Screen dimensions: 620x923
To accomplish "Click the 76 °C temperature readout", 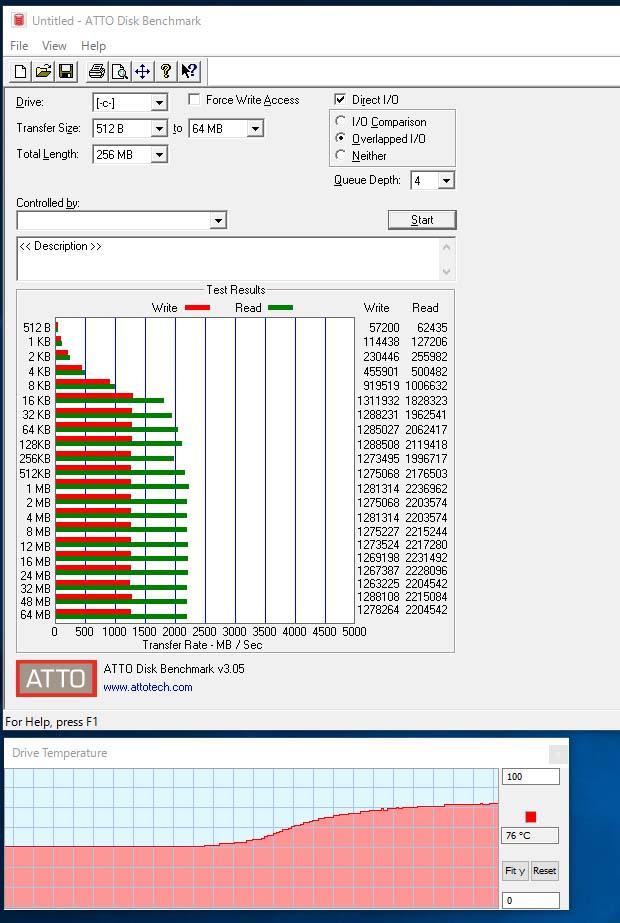I will click(x=531, y=835).
